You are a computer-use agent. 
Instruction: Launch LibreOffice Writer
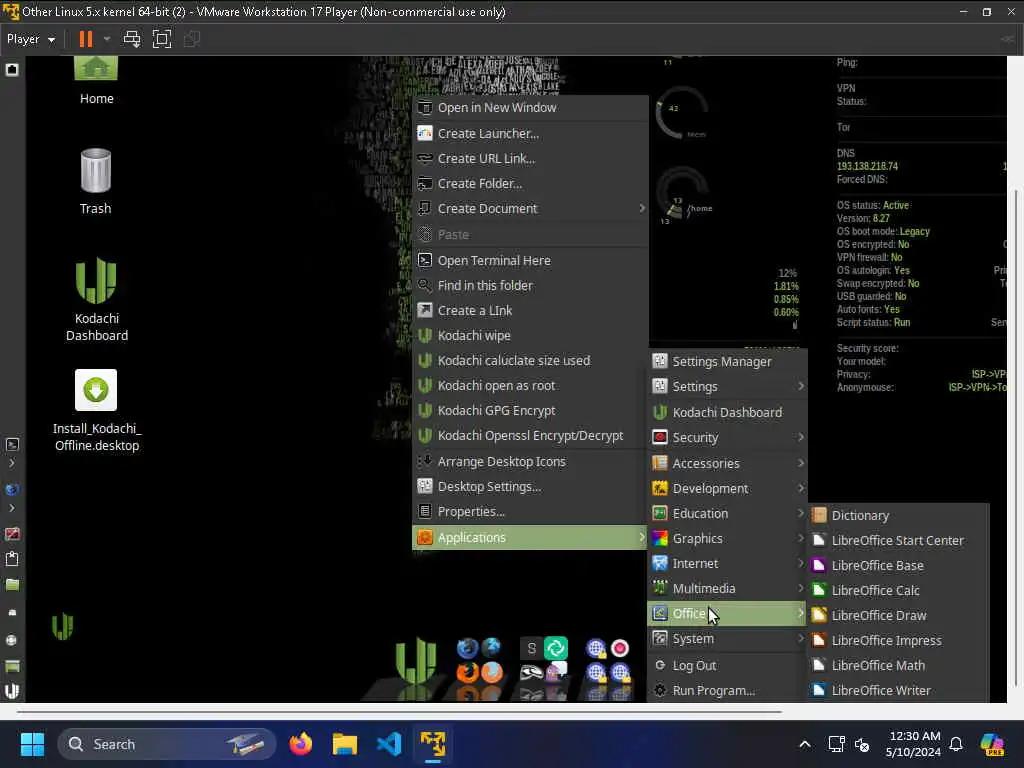tap(899, 690)
